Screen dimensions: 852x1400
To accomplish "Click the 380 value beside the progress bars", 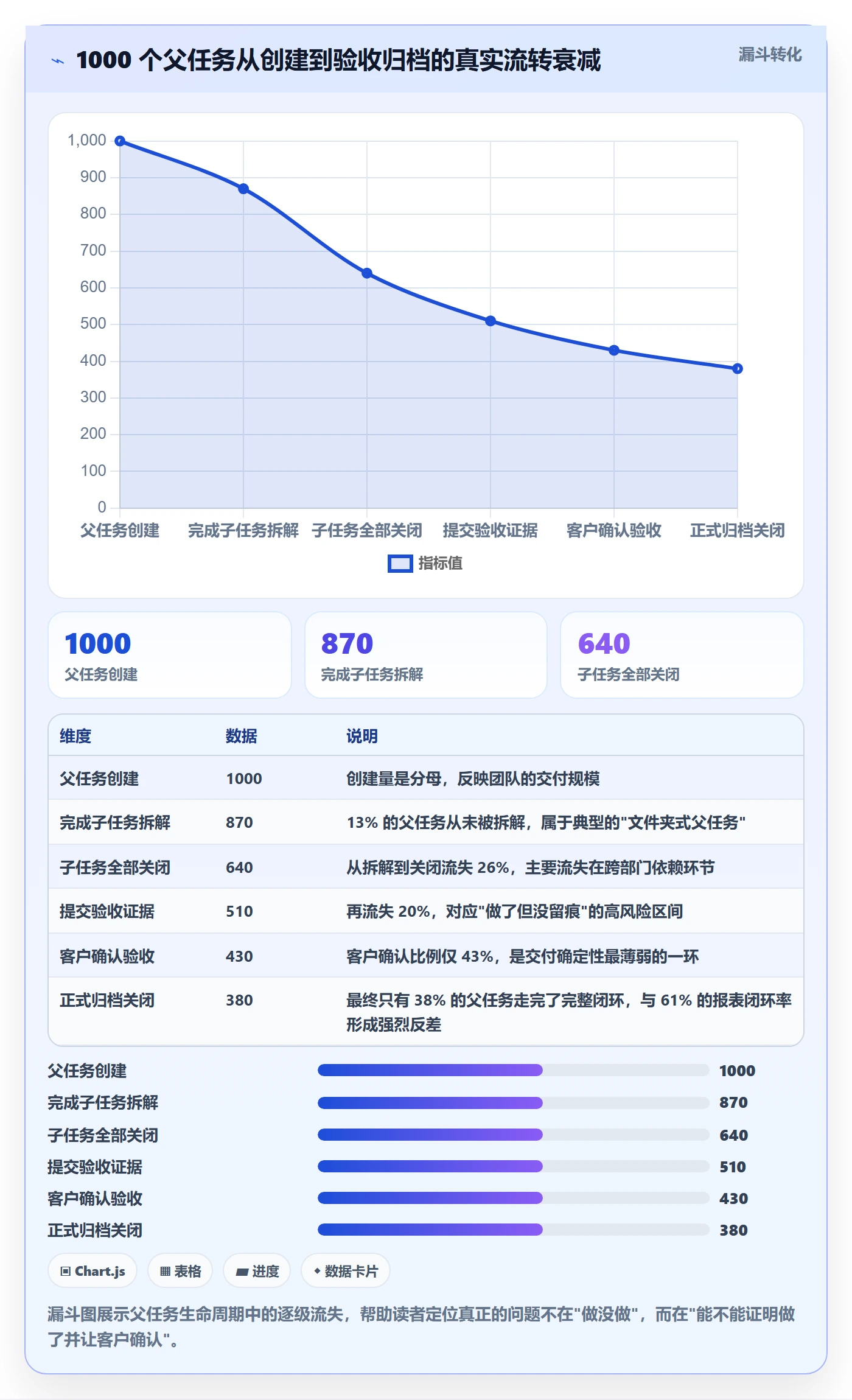I will 733,1230.
